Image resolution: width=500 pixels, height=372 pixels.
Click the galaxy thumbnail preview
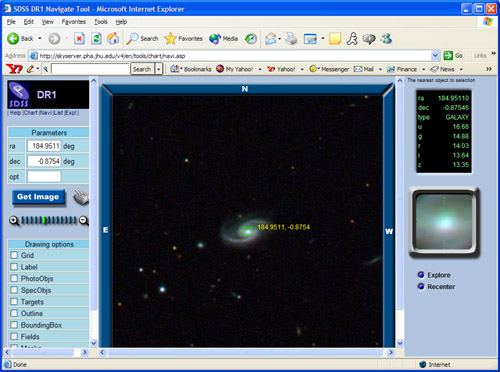click(x=444, y=222)
